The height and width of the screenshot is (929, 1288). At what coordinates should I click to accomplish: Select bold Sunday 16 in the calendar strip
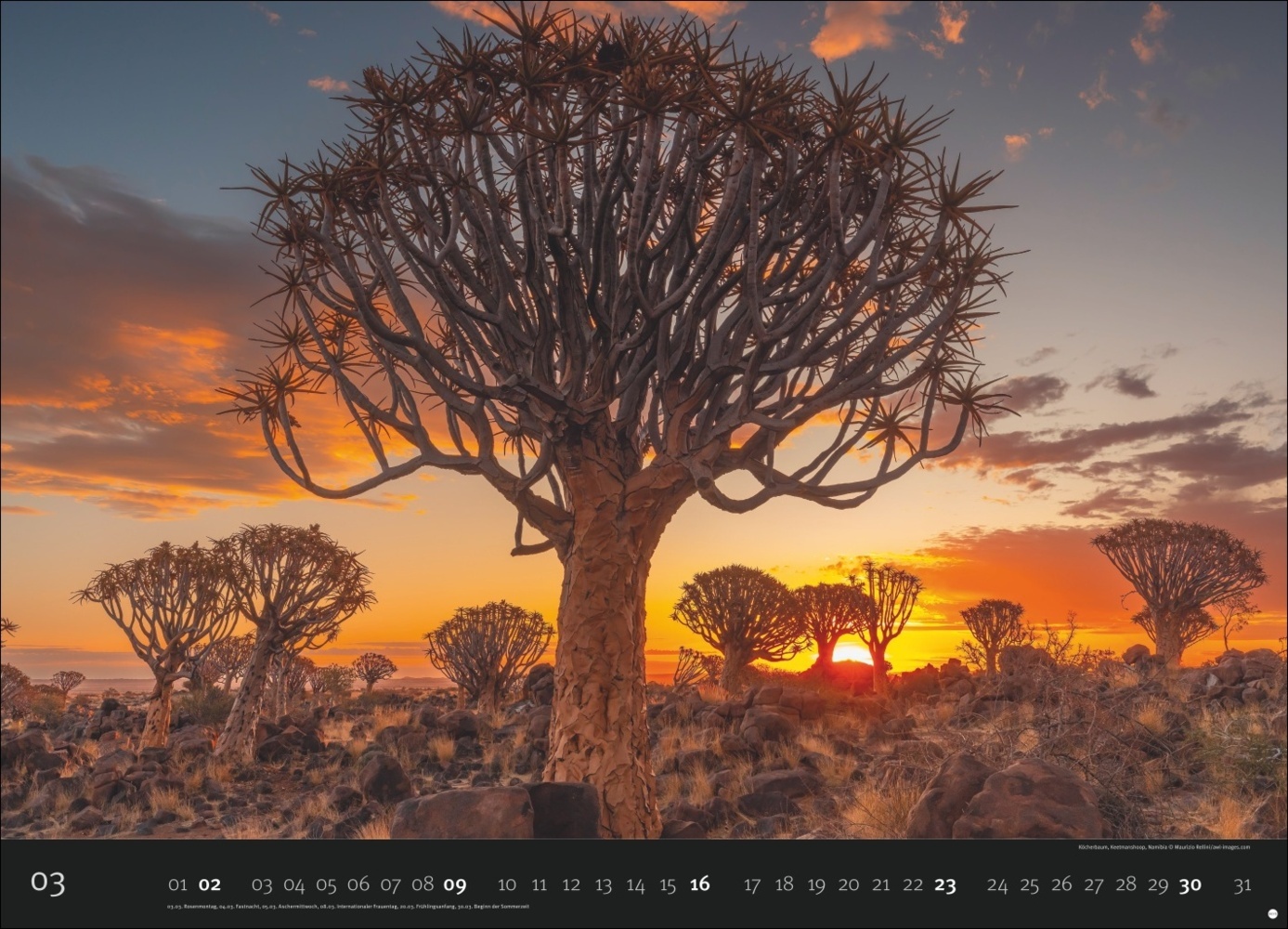tap(699, 885)
